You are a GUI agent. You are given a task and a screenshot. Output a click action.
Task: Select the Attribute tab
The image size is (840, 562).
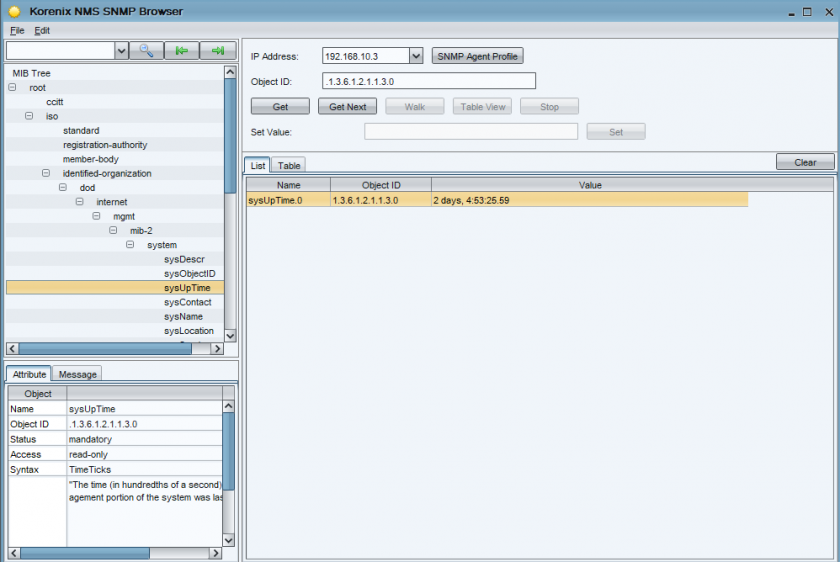coord(29,374)
